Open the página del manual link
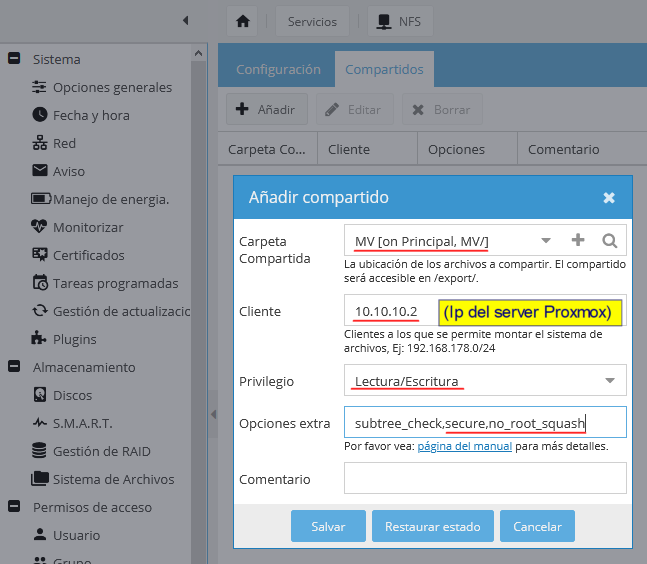Image resolution: width=647 pixels, height=564 pixels. point(465,446)
